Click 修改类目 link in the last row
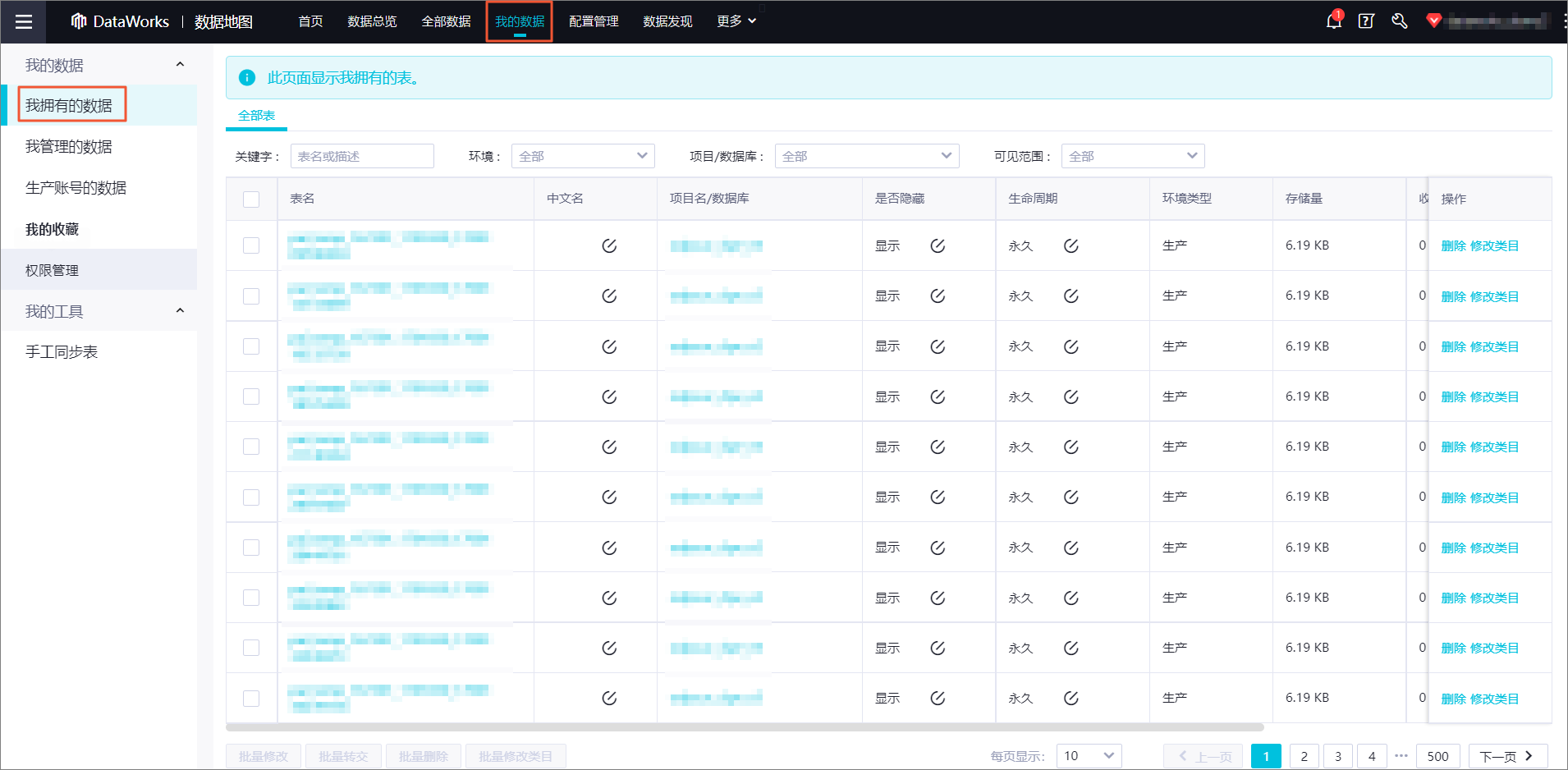Screen dimensions: 1568x770 pyautogui.click(x=1494, y=699)
